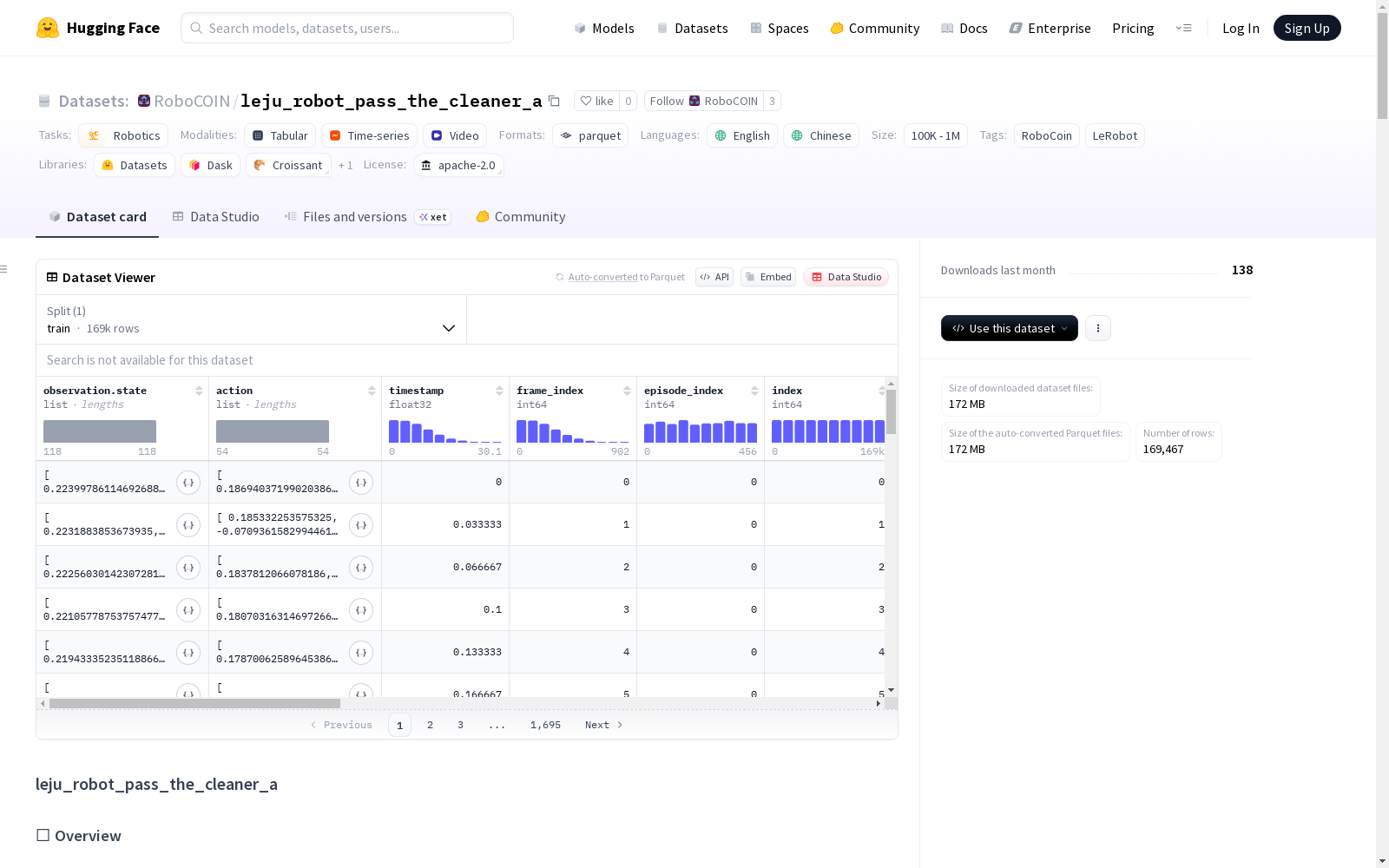Select the parquet format tag

coord(590,135)
